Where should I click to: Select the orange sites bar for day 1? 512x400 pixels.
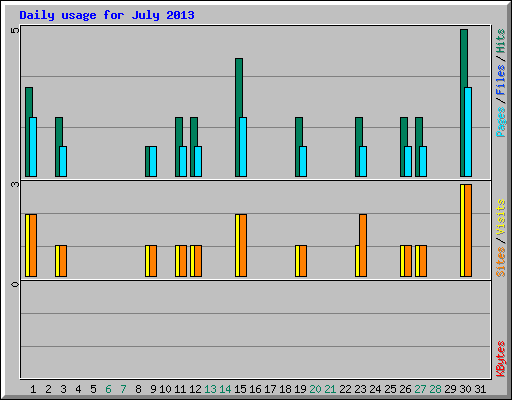click(33, 245)
